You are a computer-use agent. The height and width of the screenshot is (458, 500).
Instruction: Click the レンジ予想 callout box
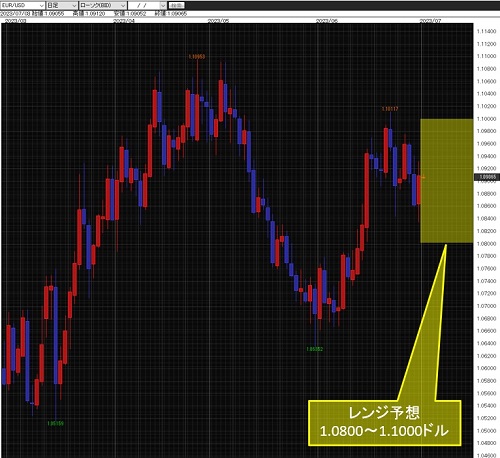384,423
